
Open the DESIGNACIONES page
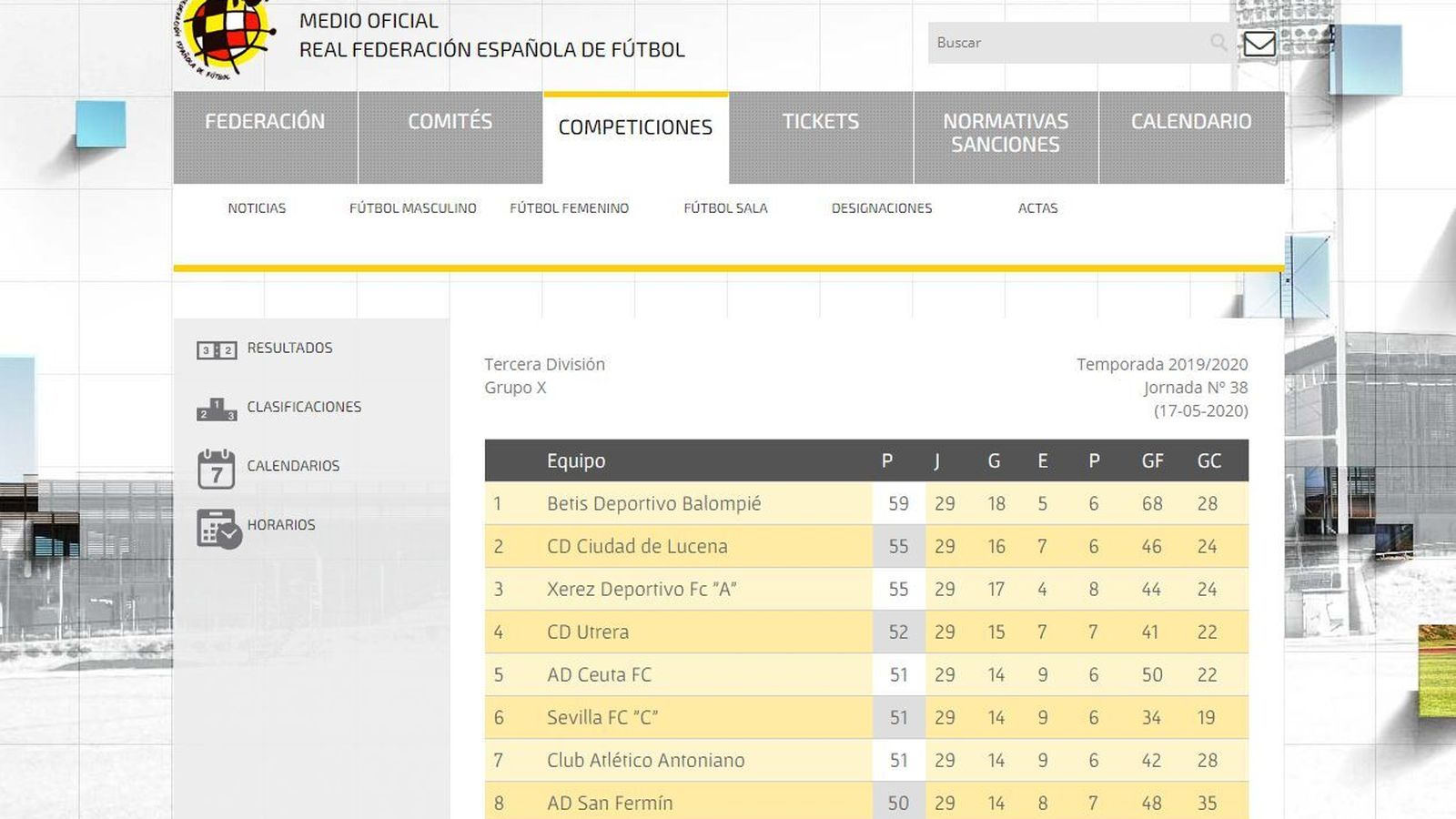[x=881, y=207]
